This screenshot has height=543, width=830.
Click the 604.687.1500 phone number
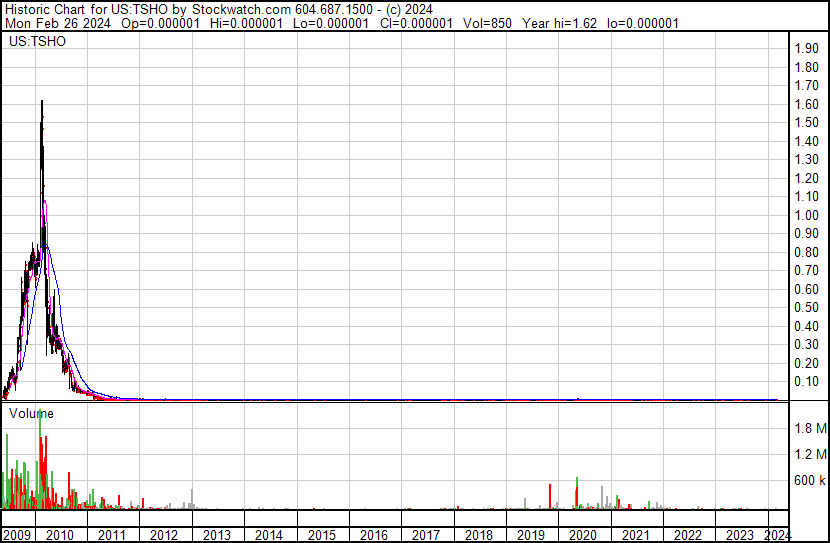(x=334, y=10)
